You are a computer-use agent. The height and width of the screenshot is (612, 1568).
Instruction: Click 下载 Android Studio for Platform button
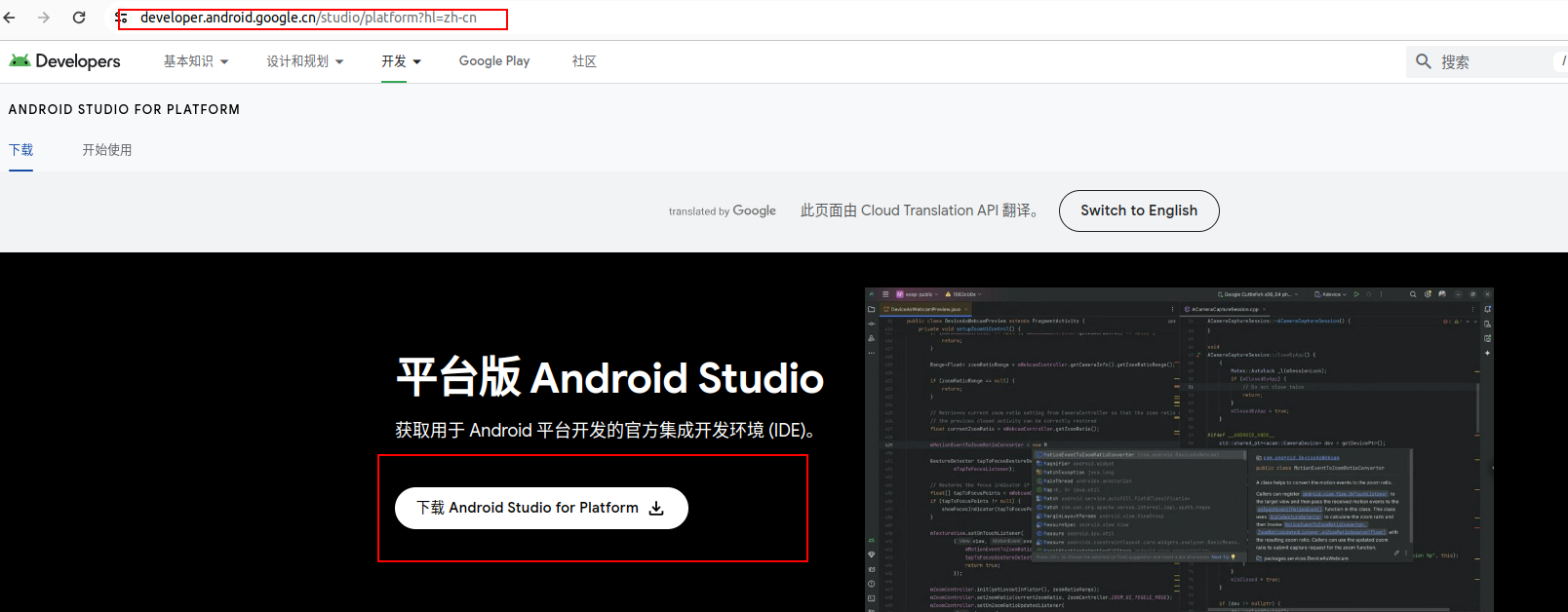(x=541, y=508)
